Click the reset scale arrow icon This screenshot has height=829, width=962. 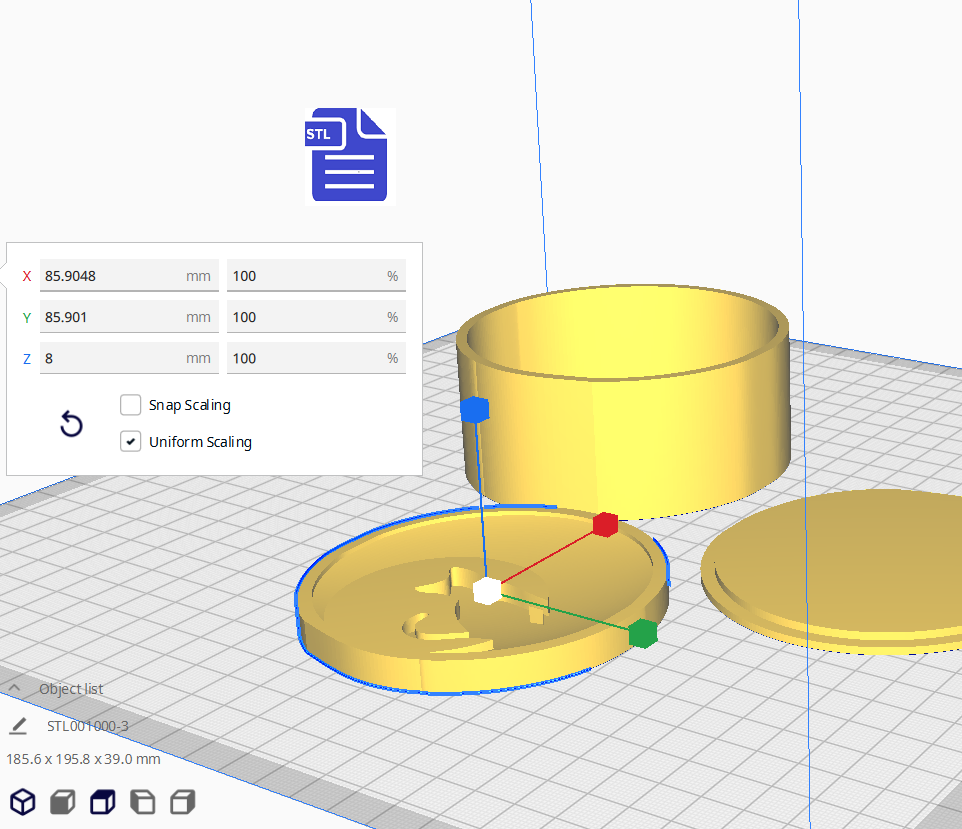pos(71,424)
